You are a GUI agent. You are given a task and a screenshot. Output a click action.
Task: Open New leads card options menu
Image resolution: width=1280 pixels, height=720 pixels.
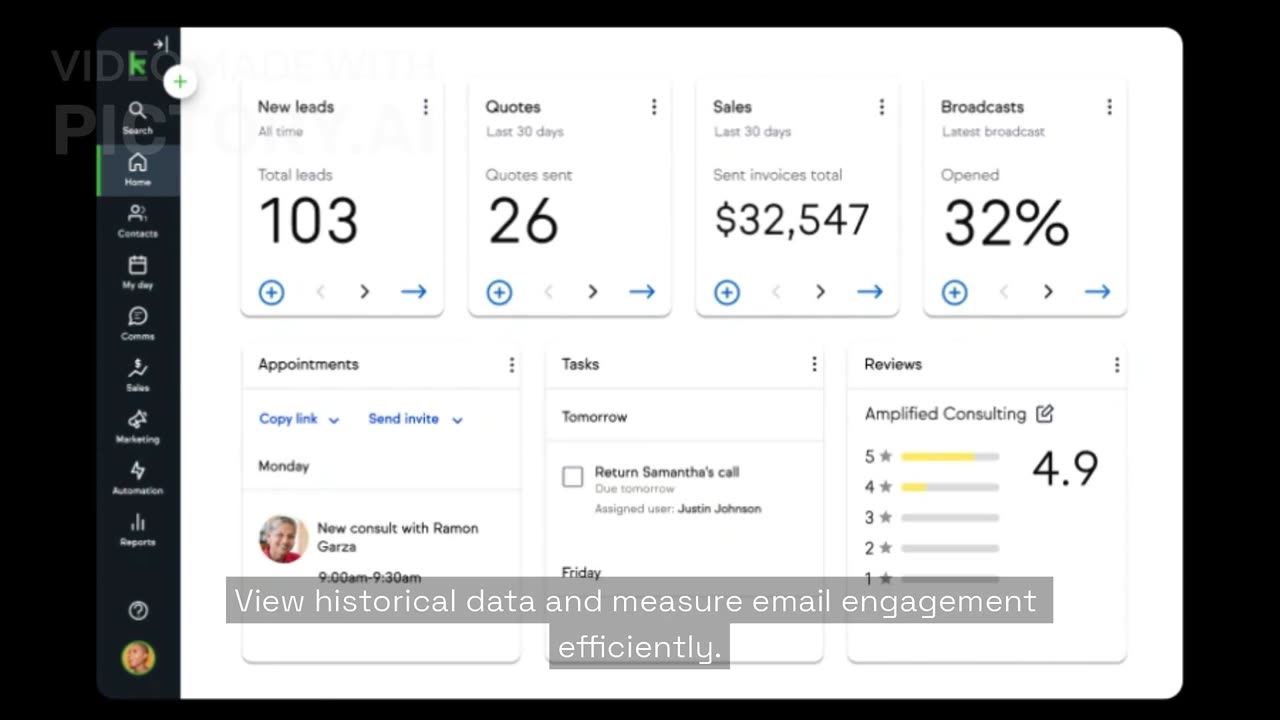click(x=426, y=107)
